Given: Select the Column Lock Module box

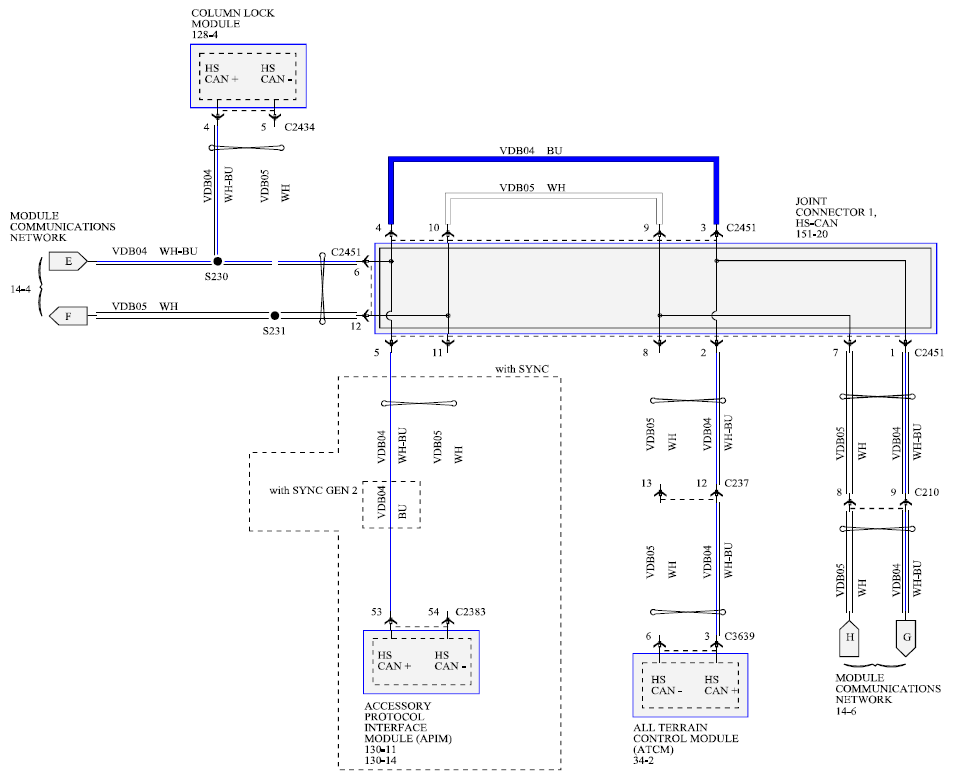Looking at the screenshot, I should [x=249, y=76].
